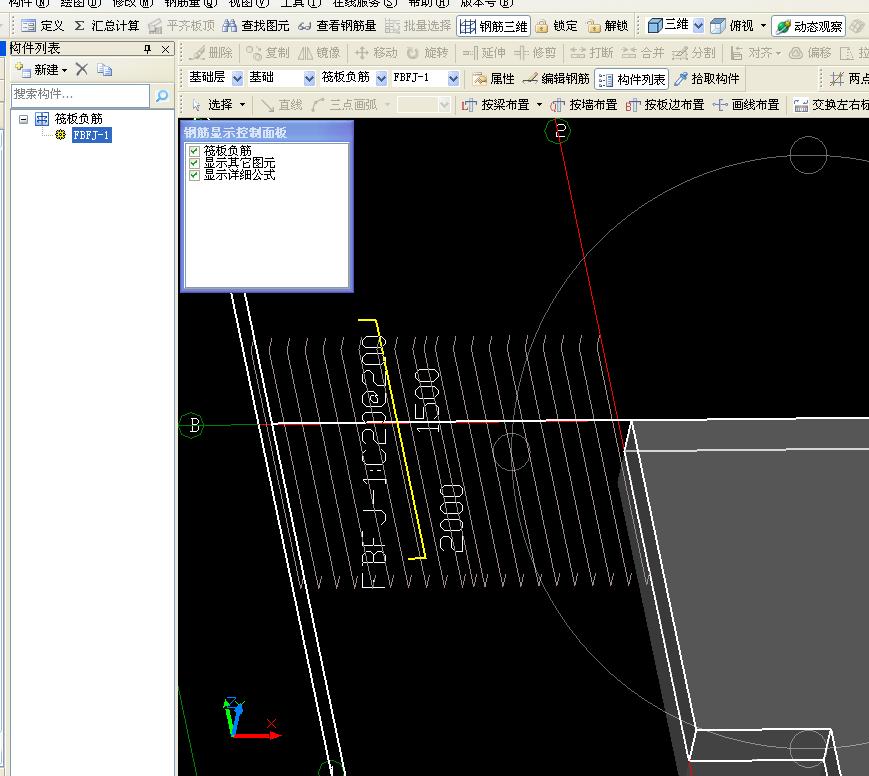Click 复制 copy tool
The height and width of the screenshot is (776, 869).
[268, 53]
